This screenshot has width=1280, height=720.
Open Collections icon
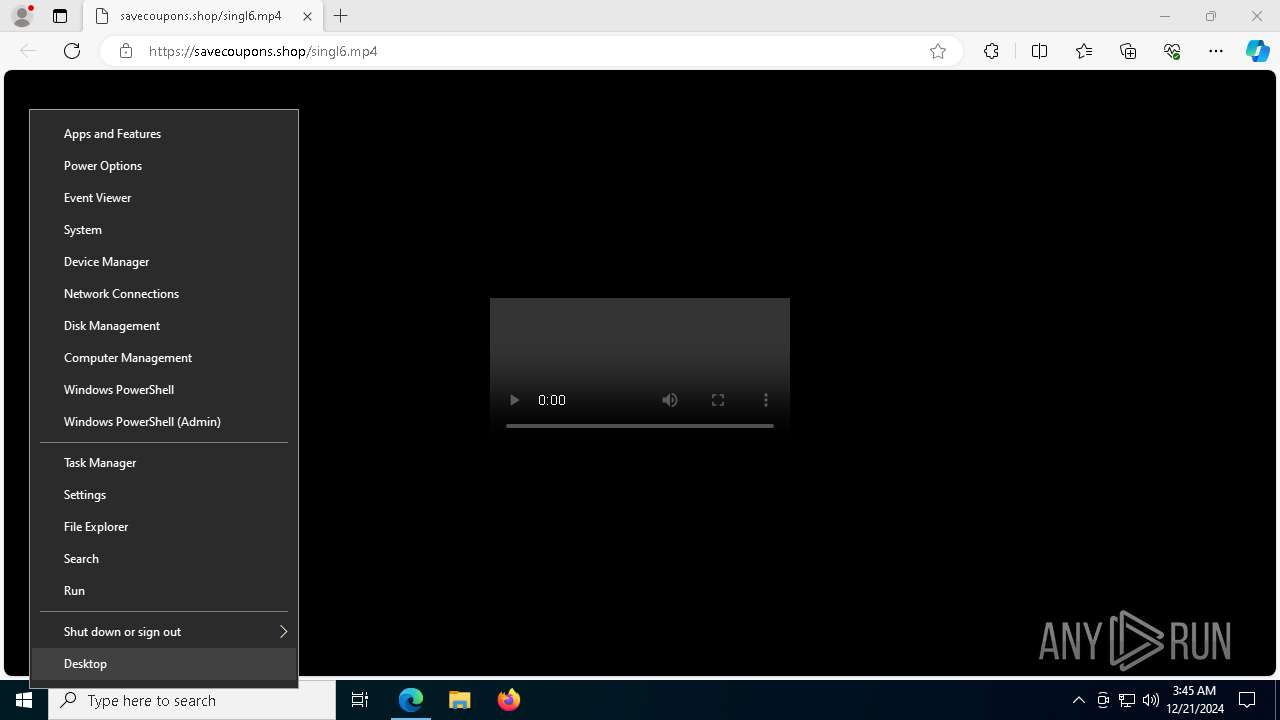tap(1128, 51)
